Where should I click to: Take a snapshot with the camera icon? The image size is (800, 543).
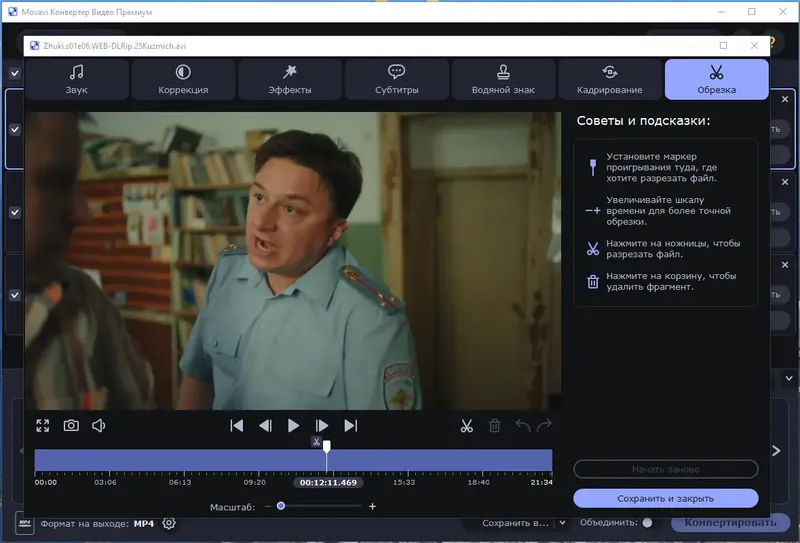pos(71,426)
